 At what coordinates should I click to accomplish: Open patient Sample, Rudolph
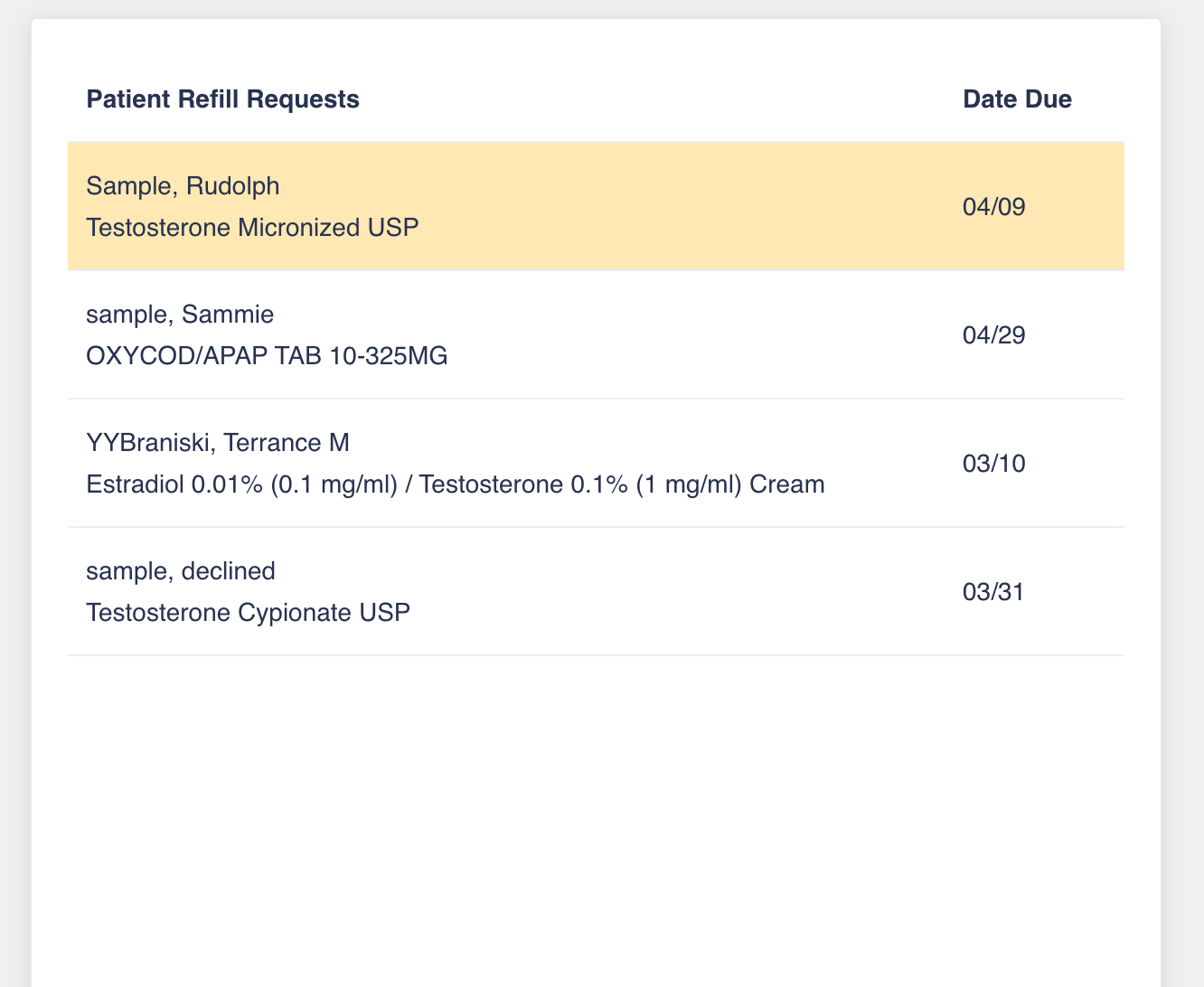183,186
